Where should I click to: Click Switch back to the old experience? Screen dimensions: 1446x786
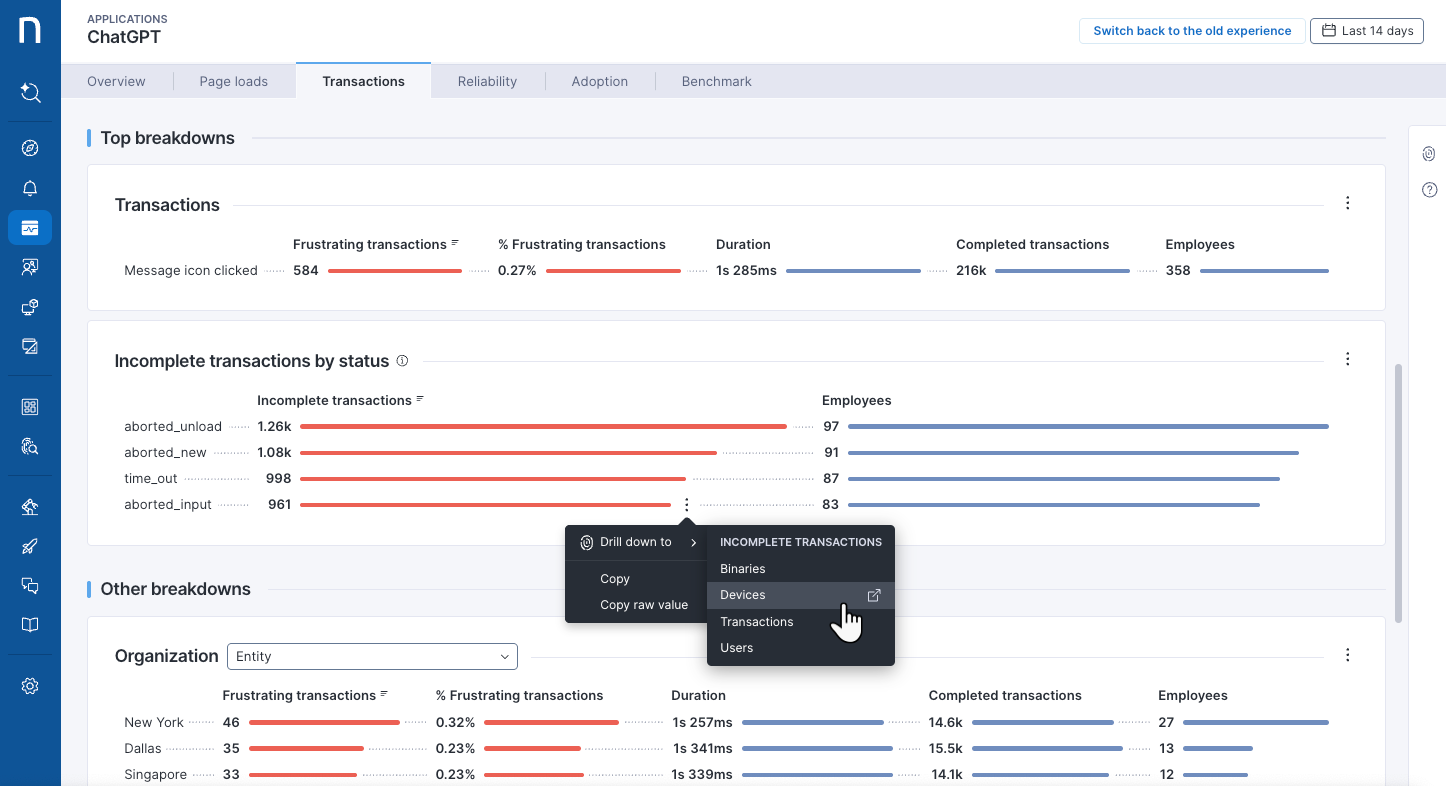[1192, 31]
